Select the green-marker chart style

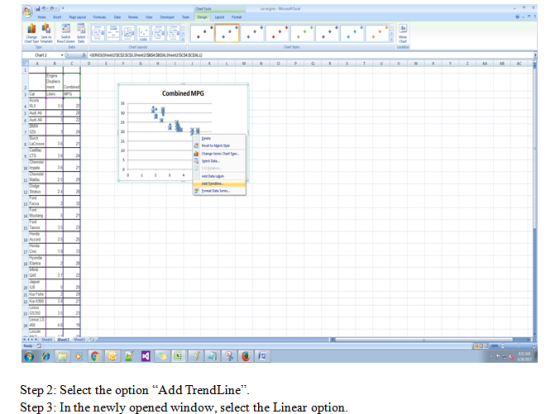point(302,33)
